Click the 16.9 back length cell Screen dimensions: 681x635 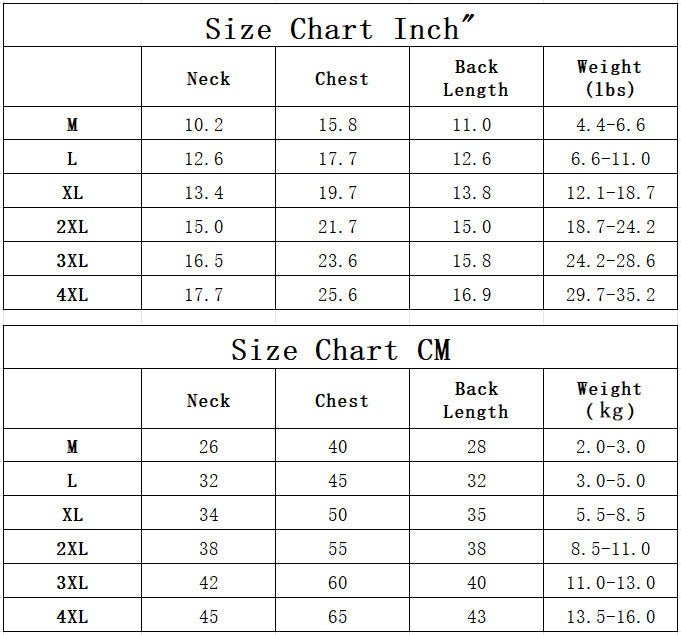coord(472,294)
